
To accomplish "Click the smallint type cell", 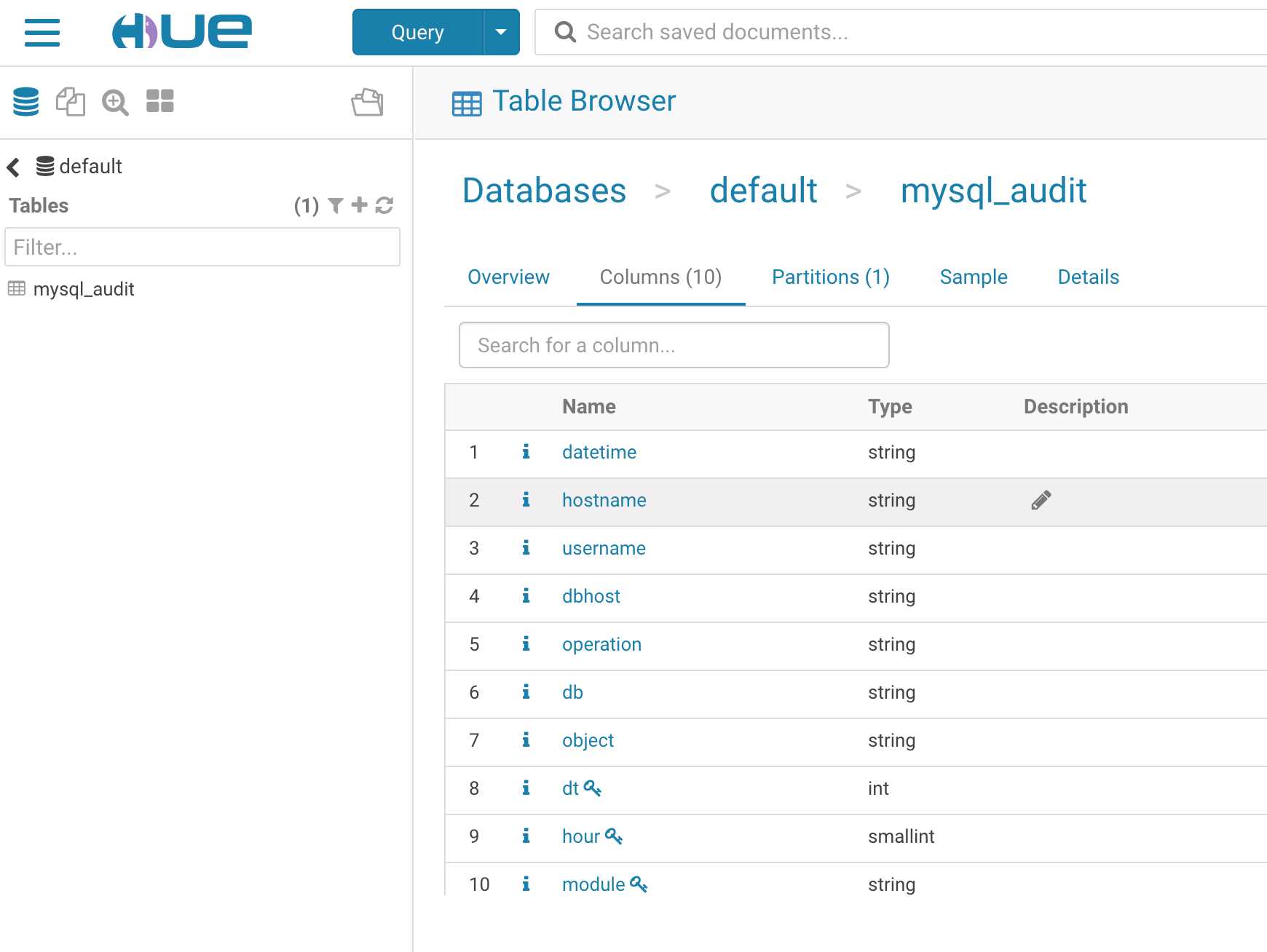I will 901,837.
